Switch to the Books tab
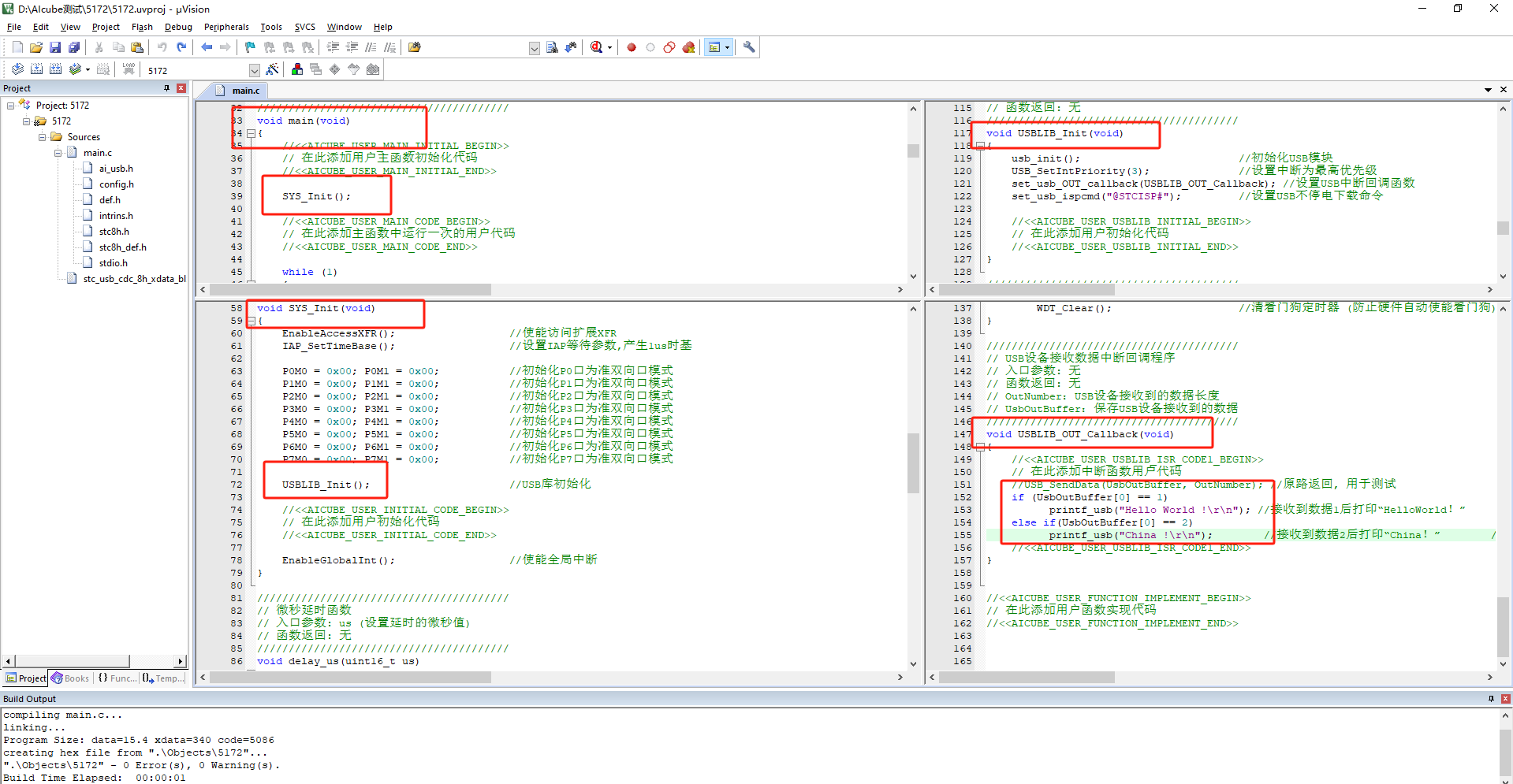The image size is (1513, 784). point(69,678)
